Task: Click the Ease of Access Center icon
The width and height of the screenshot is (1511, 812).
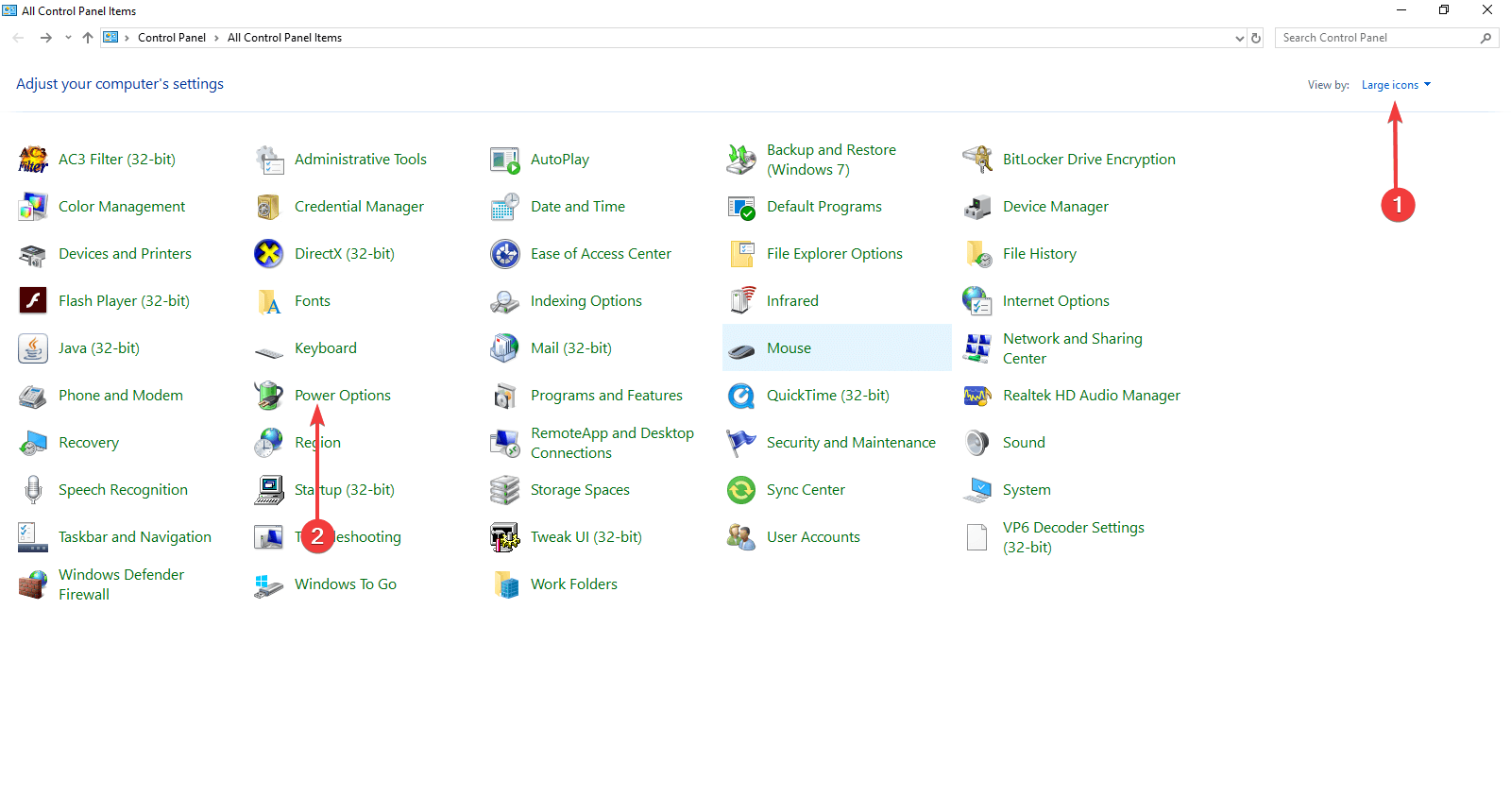Action: point(505,254)
